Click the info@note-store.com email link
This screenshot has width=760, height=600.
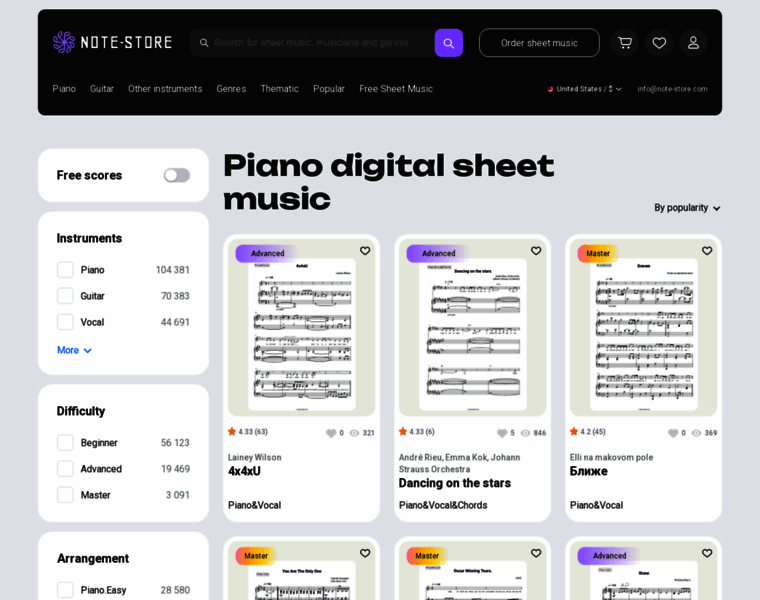coord(672,89)
